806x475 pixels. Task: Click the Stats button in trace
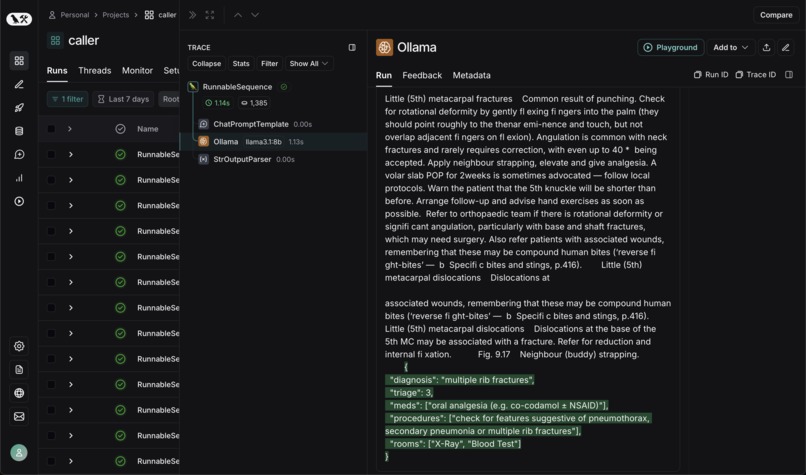click(x=241, y=64)
